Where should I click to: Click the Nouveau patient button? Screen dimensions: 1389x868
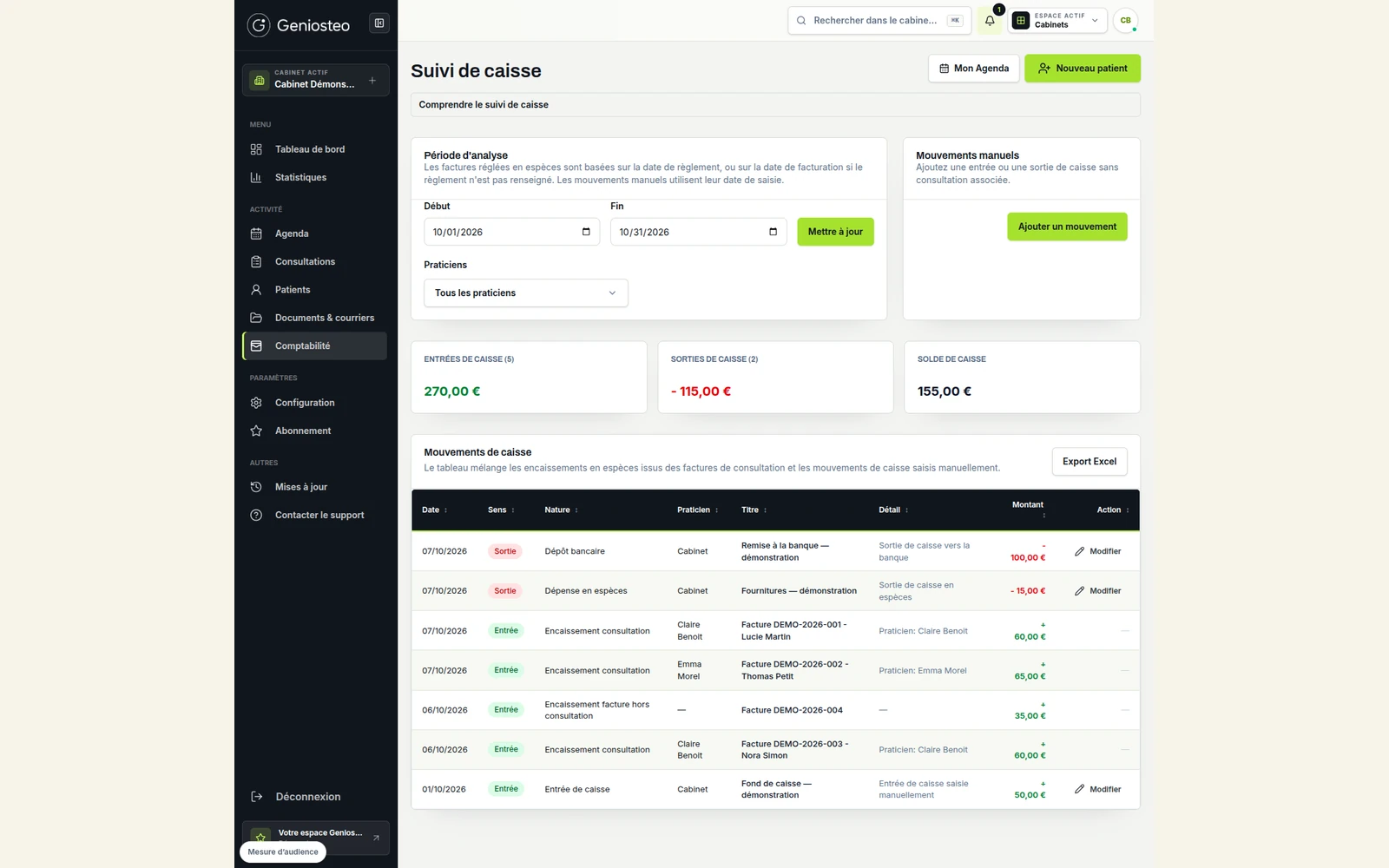[1083, 69]
